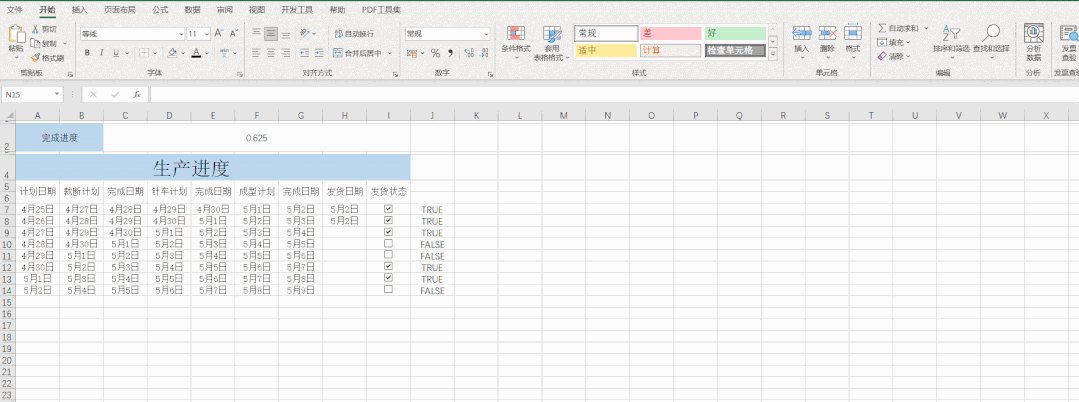1079x402 pixels.
Task: Open the number format dropdown (常规)
Action: pyautogui.click(x=487, y=34)
